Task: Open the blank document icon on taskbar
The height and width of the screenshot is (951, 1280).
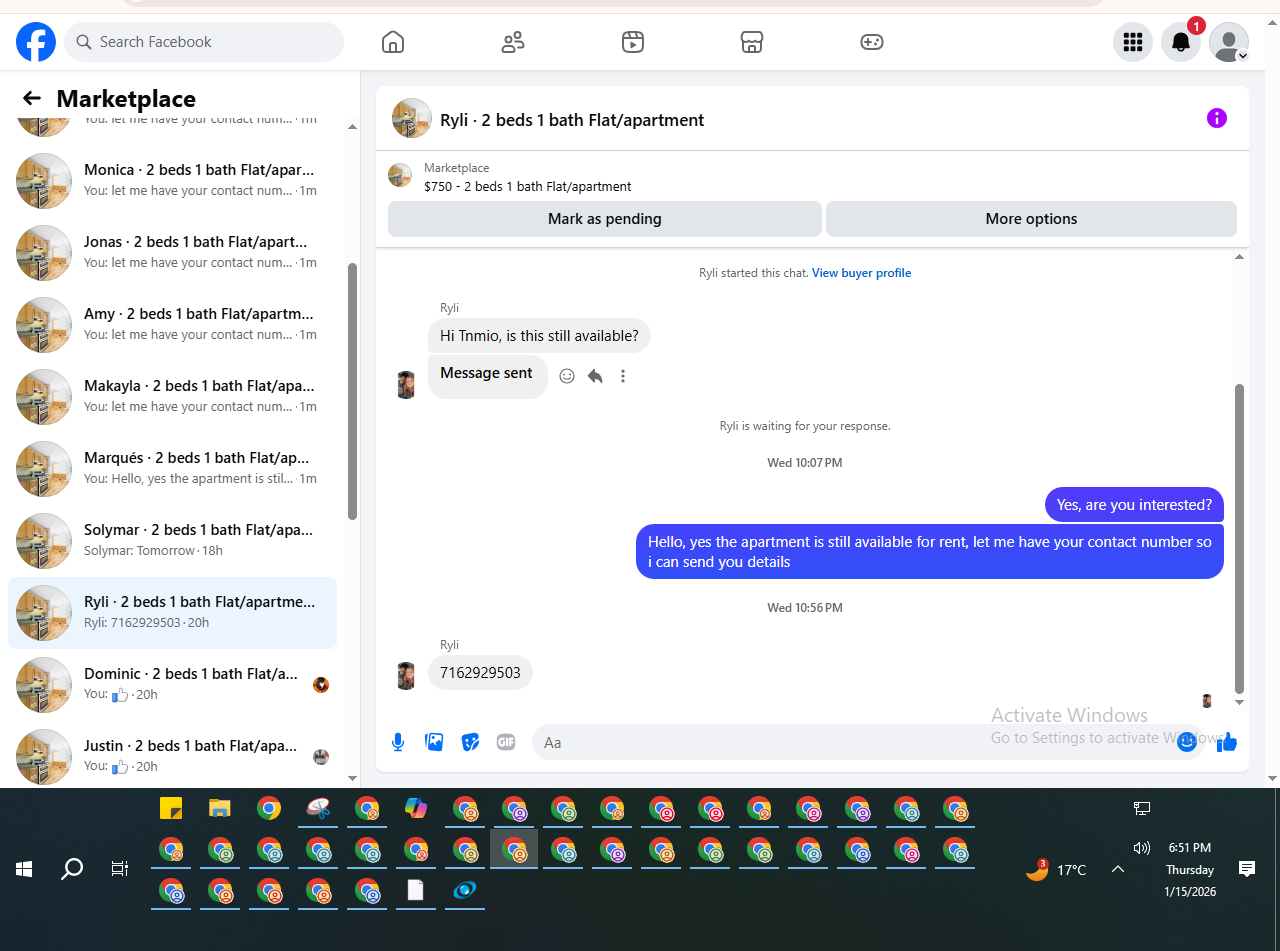Action: click(416, 890)
